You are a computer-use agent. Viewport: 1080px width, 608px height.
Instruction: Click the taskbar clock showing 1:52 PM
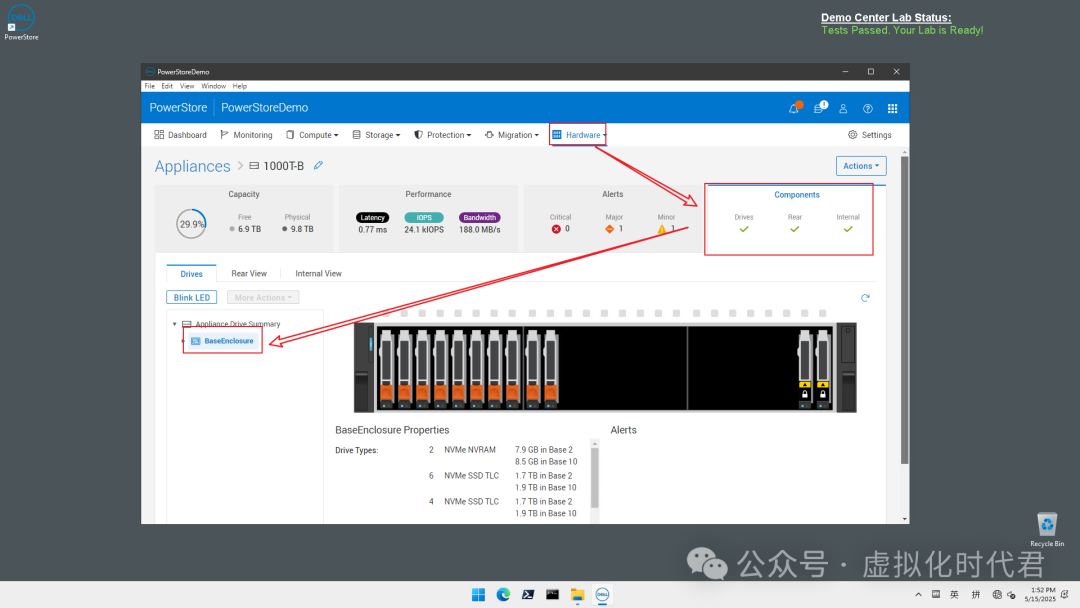click(1040, 594)
